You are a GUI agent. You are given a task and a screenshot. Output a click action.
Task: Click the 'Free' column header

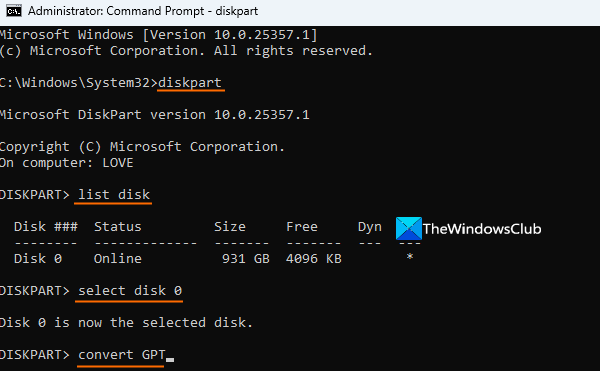click(x=302, y=226)
